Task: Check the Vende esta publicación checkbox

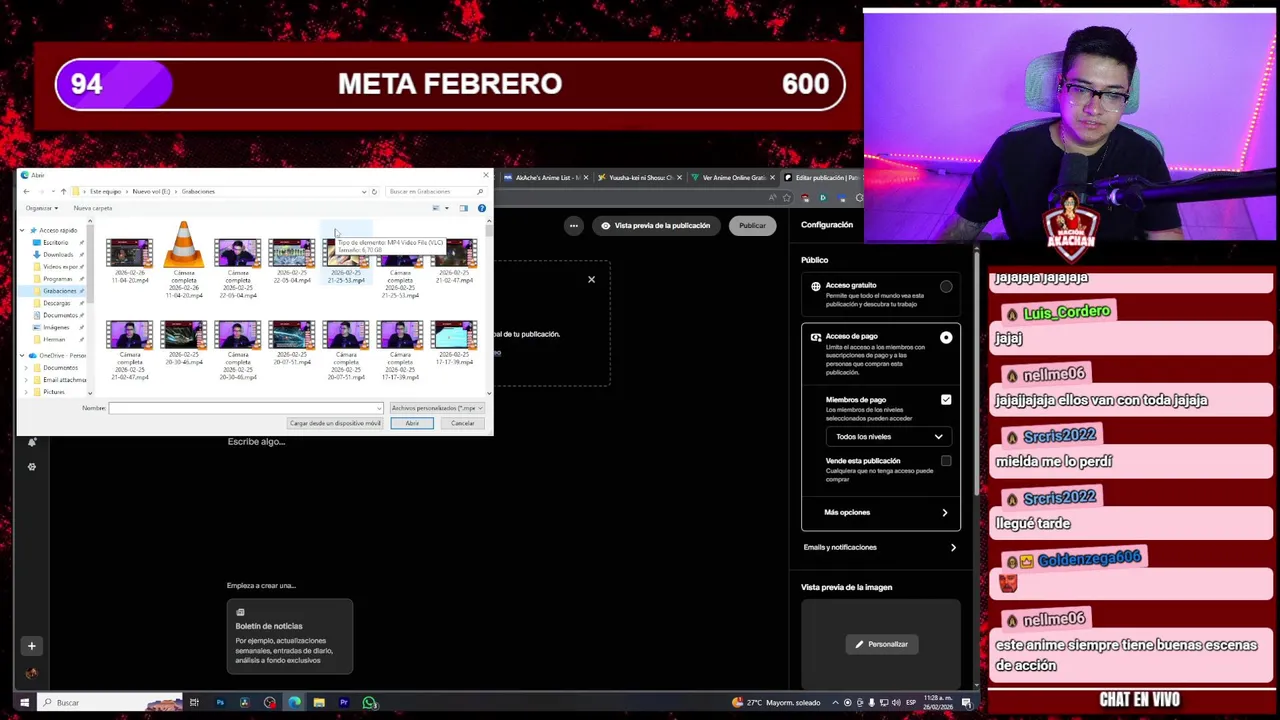Action: click(946, 461)
